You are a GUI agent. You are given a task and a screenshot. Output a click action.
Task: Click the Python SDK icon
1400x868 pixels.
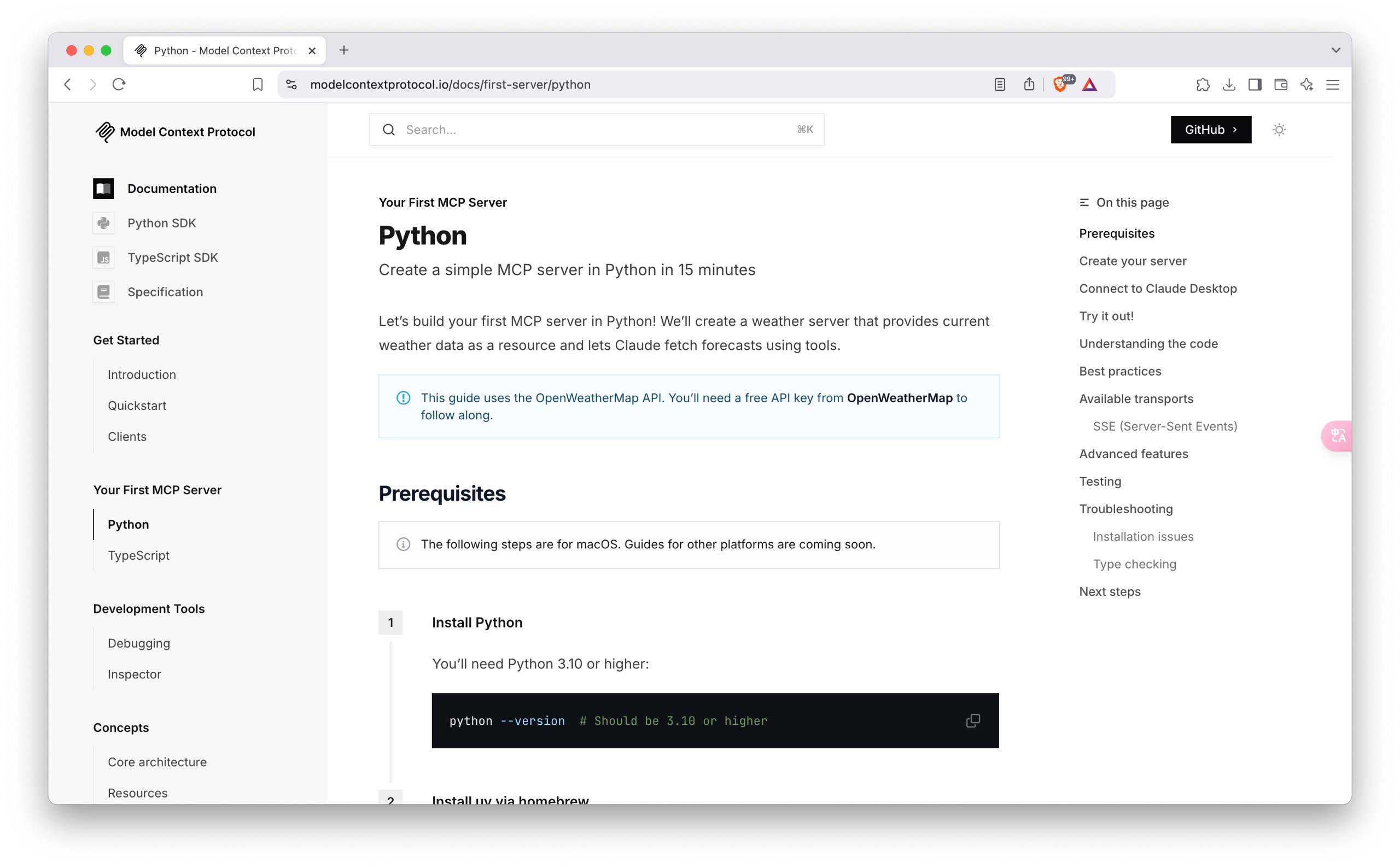[103, 223]
